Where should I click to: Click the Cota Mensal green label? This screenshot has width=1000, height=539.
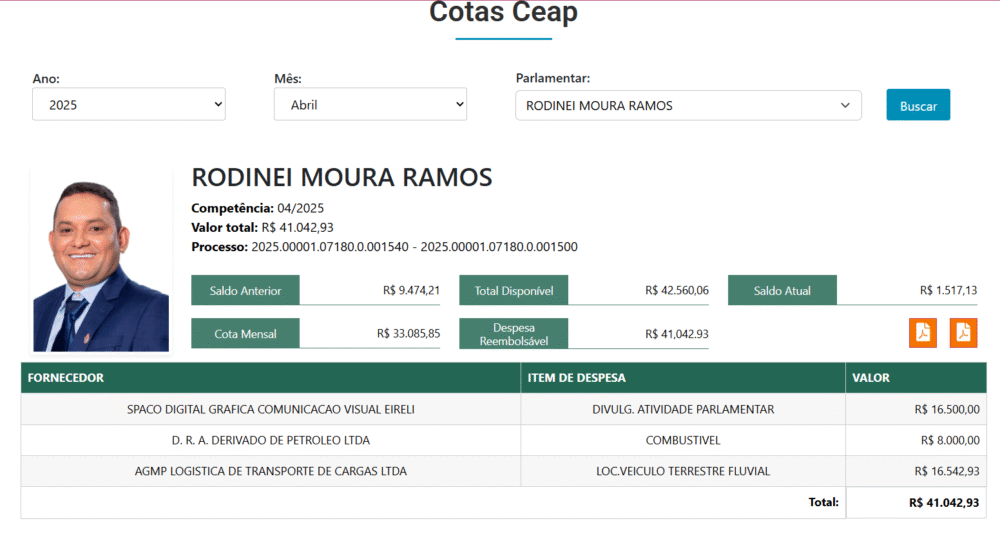coord(245,334)
